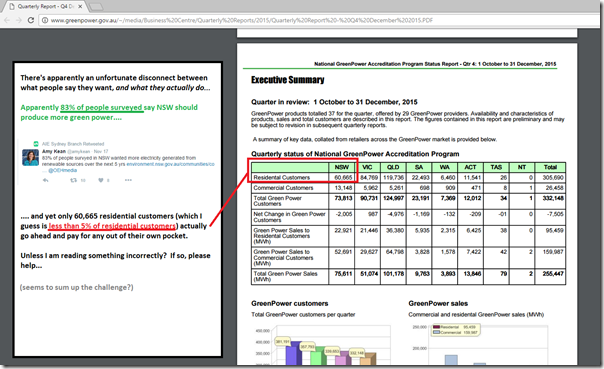Click the NSW commercial customers value 13,148
The image size is (604, 369).
pyautogui.click(x=343, y=188)
